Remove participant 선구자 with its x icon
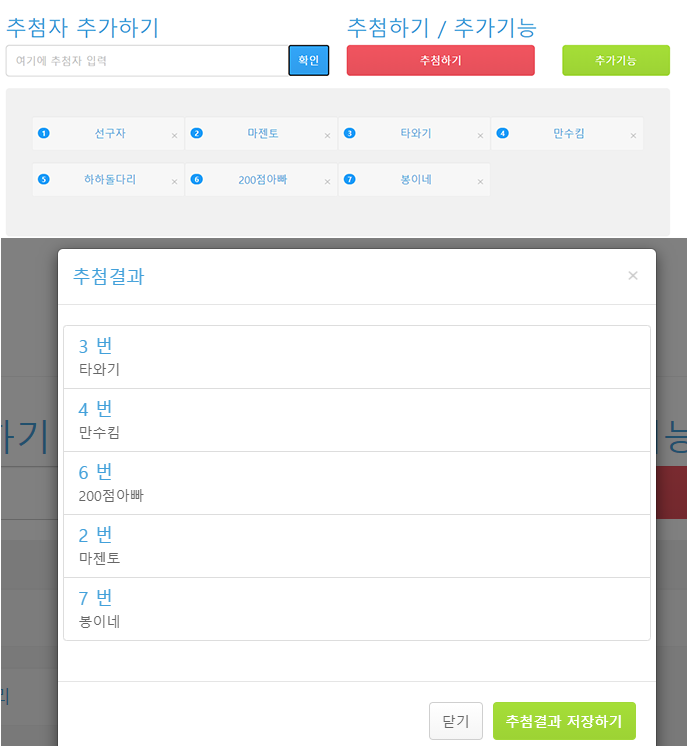This screenshot has width=687, height=746. [x=175, y=136]
